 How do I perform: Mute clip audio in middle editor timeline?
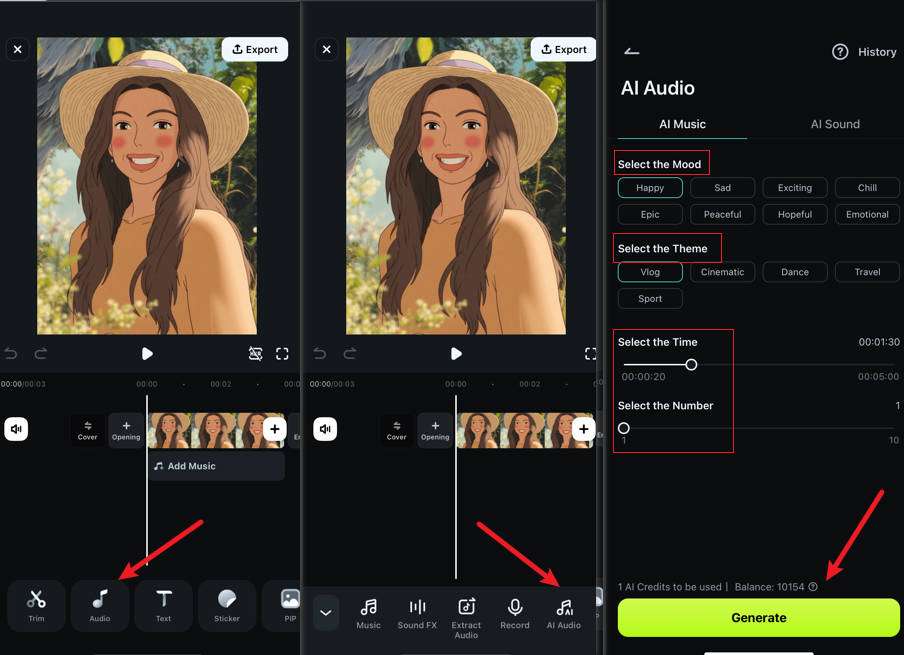(x=325, y=429)
